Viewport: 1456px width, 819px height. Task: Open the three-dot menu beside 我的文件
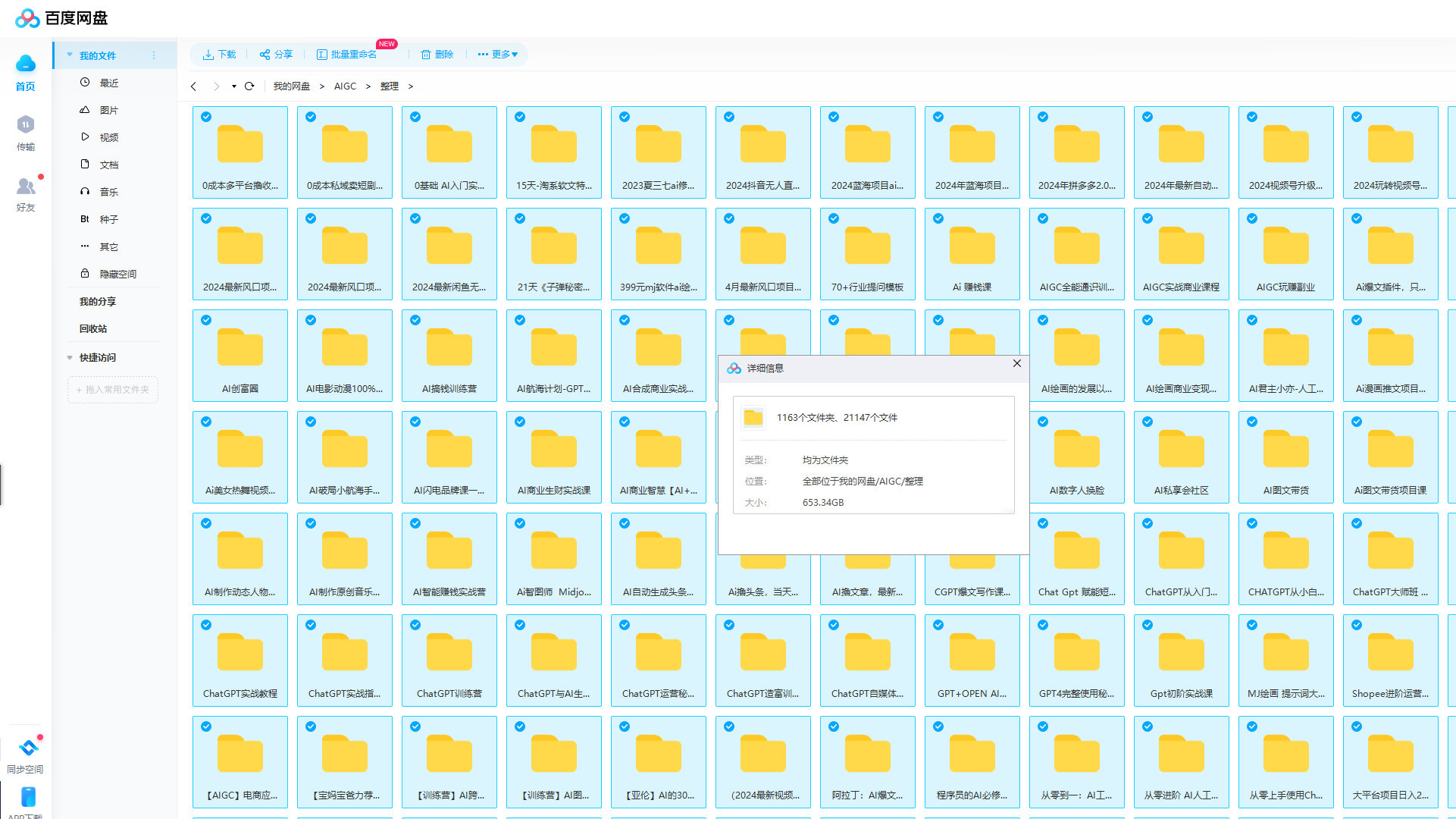[154, 55]
